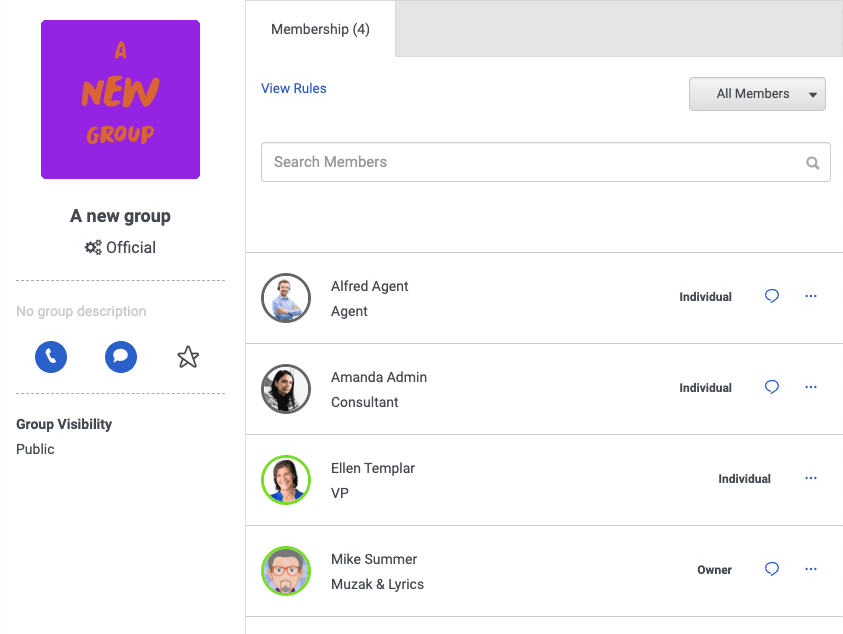Click the phone call icon below the group description
The width and height of the screenshot is (843, 634).
51,357
